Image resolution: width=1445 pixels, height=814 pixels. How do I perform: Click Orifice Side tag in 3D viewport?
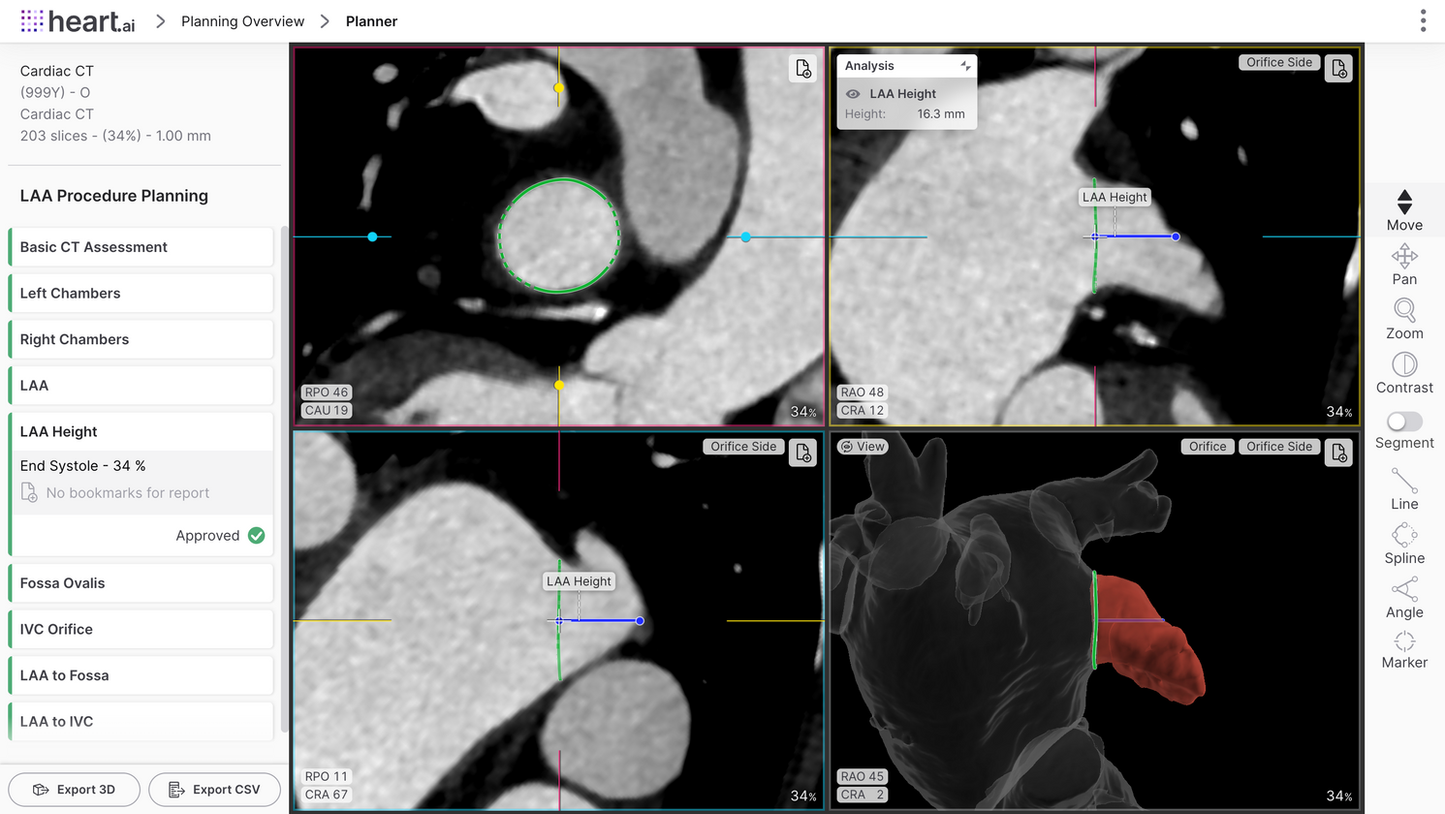1279,447
